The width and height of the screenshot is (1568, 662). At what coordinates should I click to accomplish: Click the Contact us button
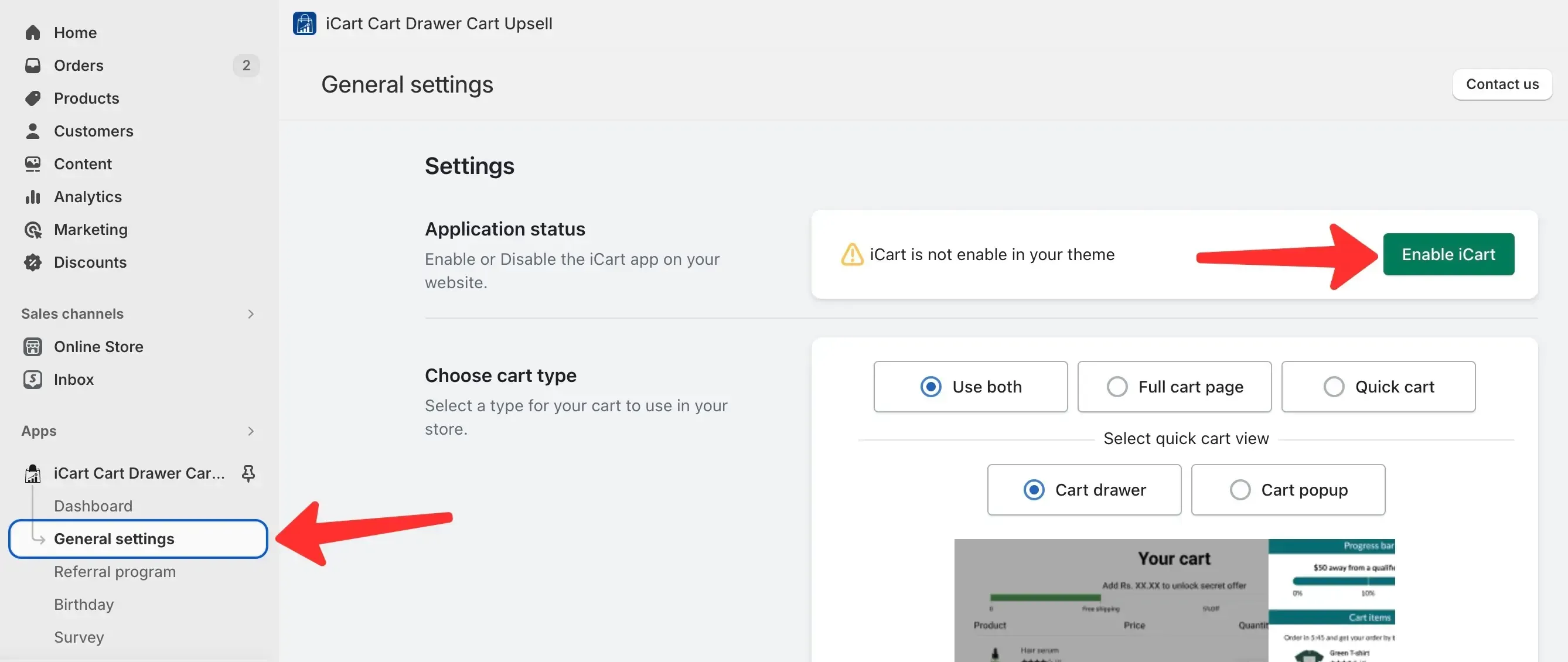point(1502,84)
